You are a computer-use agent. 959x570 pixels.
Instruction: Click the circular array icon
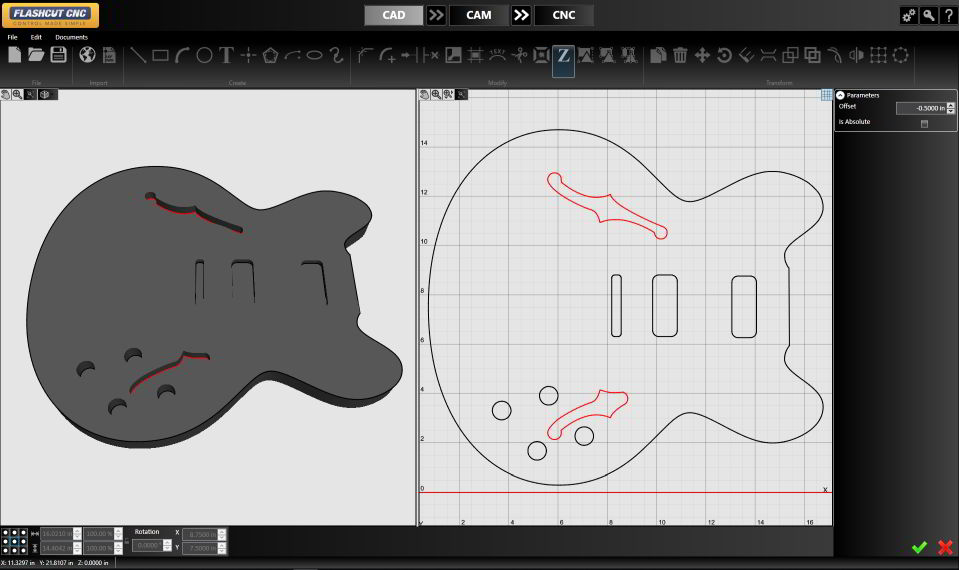[x=900, y=56]
